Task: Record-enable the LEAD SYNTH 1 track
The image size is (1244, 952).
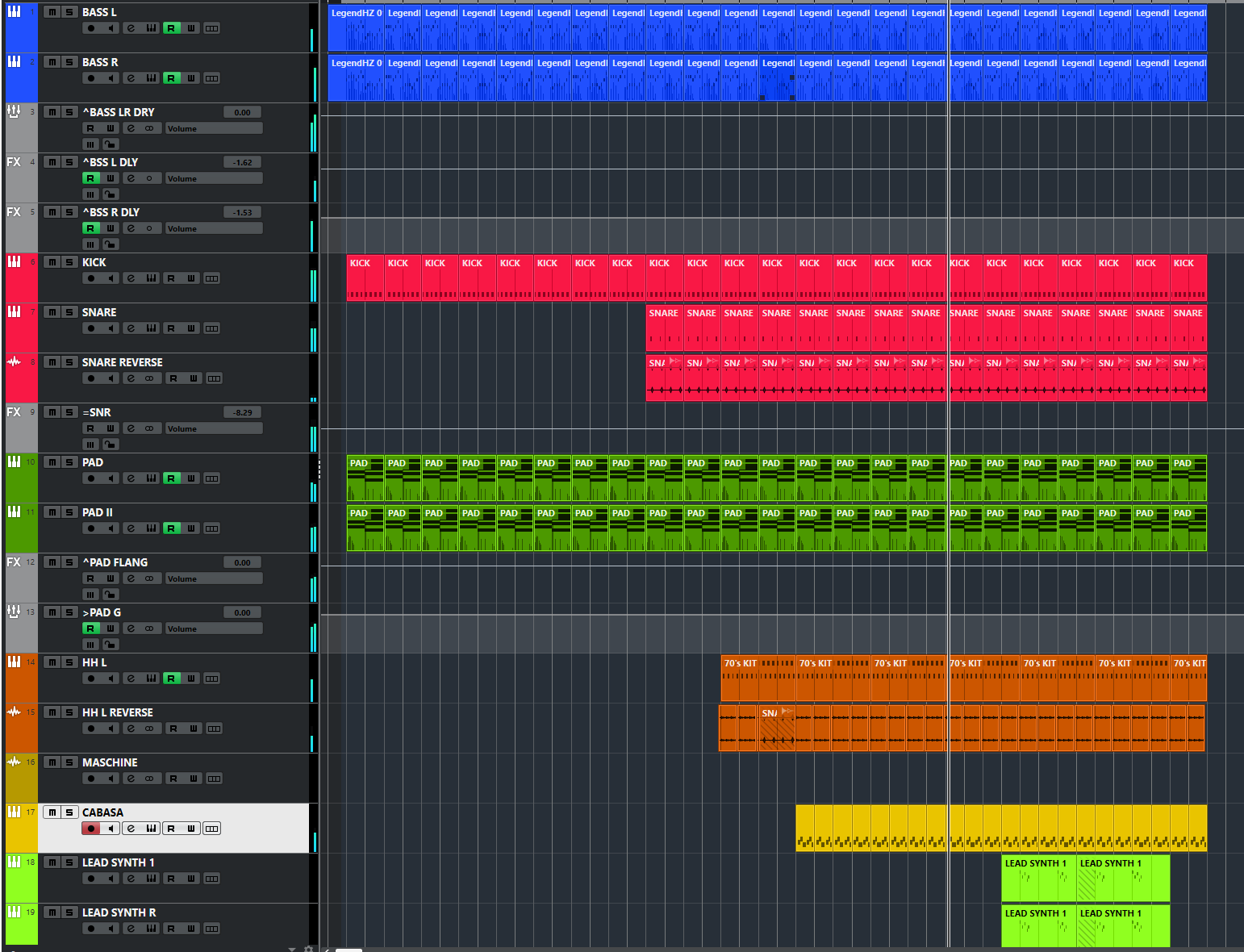Action: [90, 879]
